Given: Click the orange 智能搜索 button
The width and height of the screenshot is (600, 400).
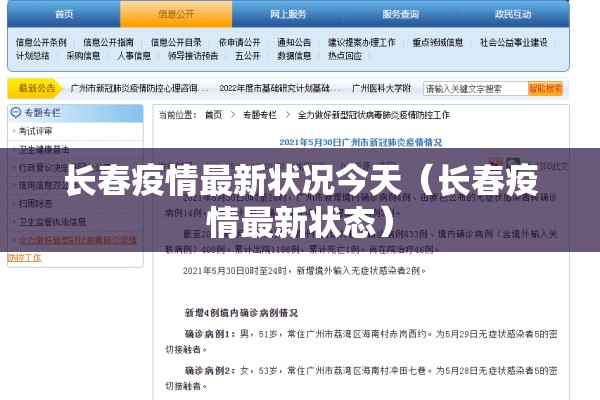Looking at the screenshot, I should click(x=545, y=89).
